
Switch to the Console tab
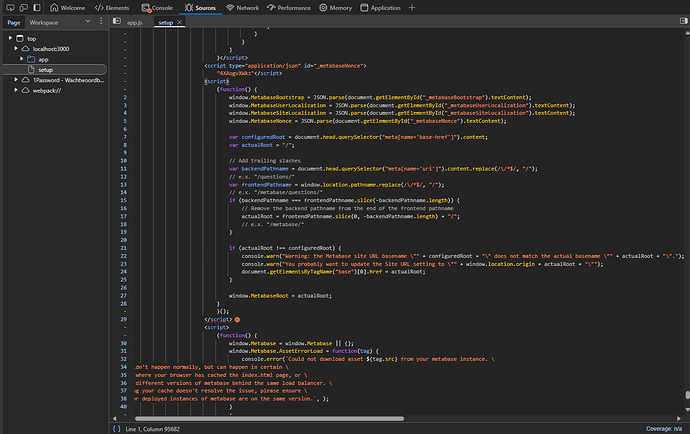coord(157,7)
